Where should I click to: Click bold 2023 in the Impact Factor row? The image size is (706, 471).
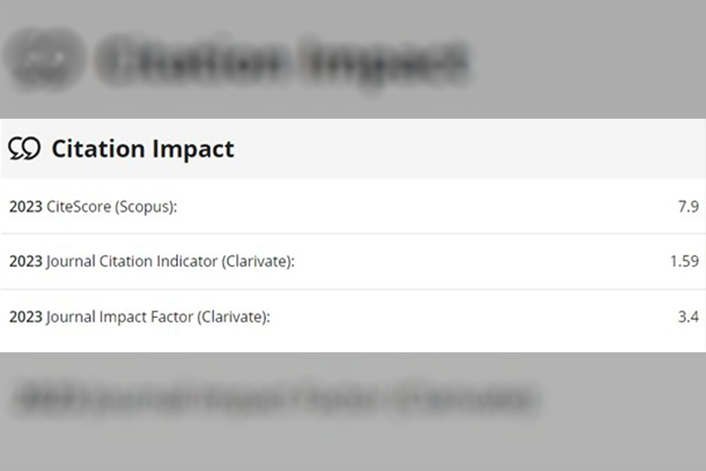point(25,317)
